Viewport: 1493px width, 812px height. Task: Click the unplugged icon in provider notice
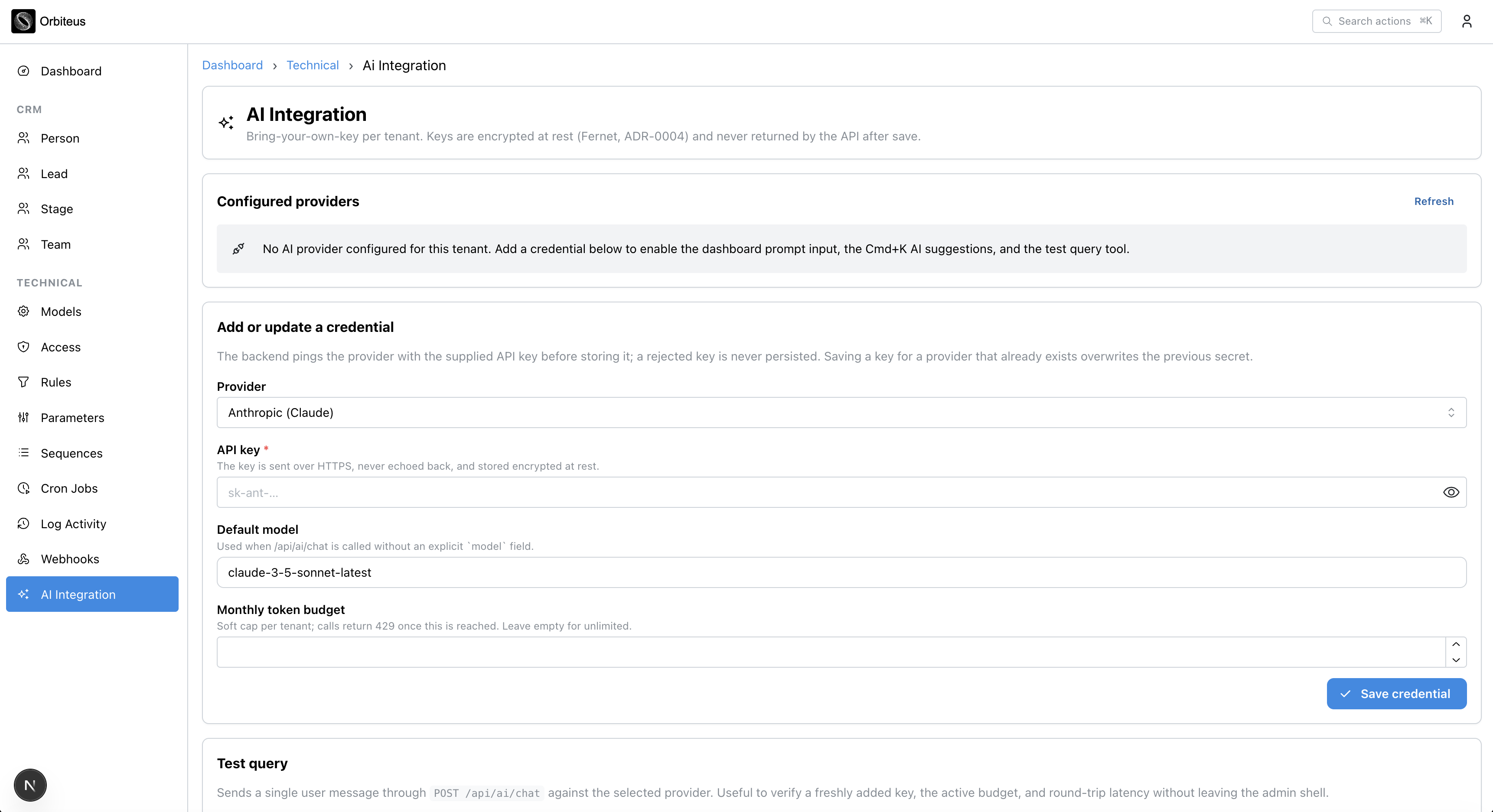click(x=239, y=249)
